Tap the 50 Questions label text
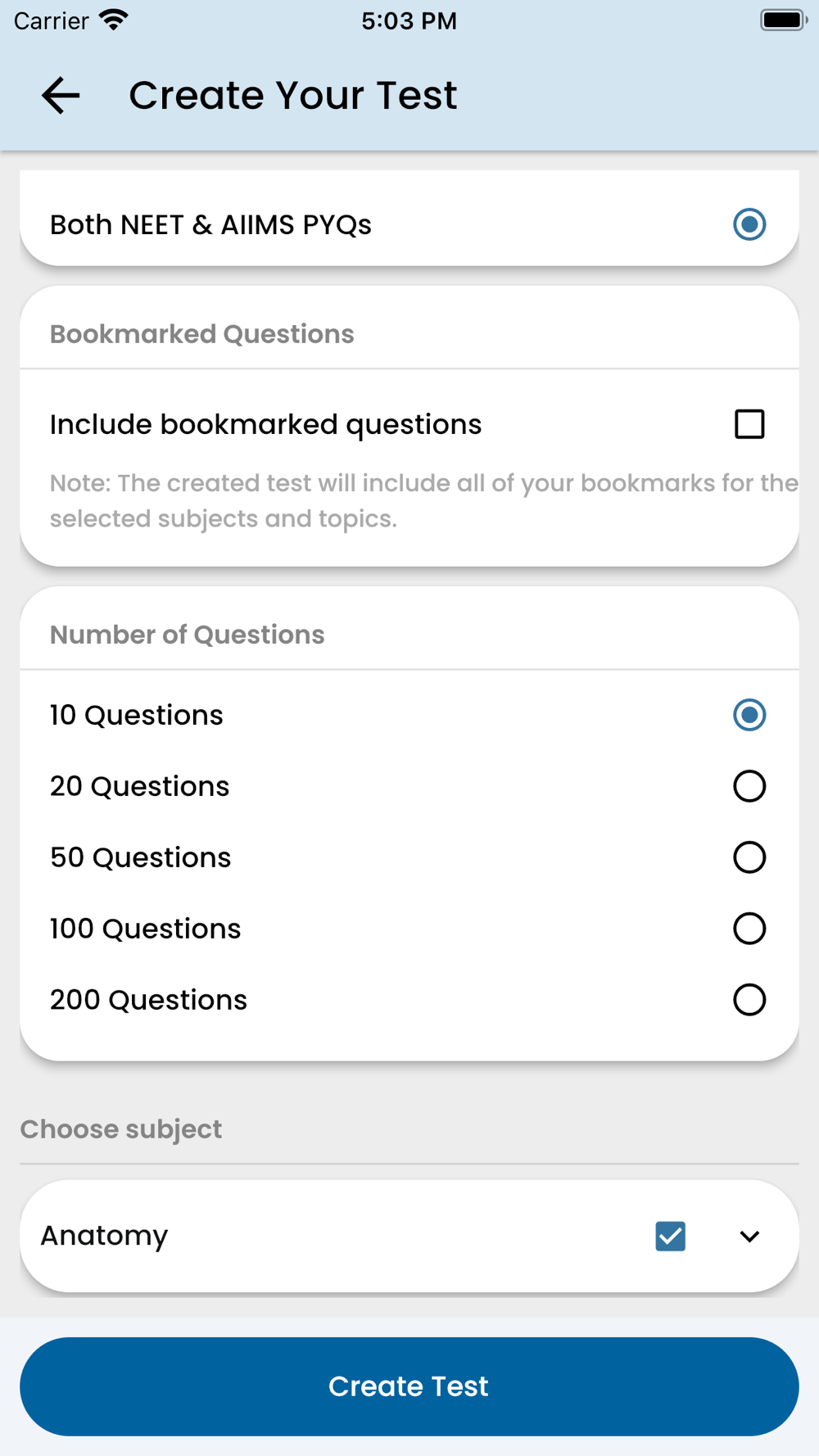The height and width of the screenshot is (1456, 819). pyautogui.click(x=140, y=857)
